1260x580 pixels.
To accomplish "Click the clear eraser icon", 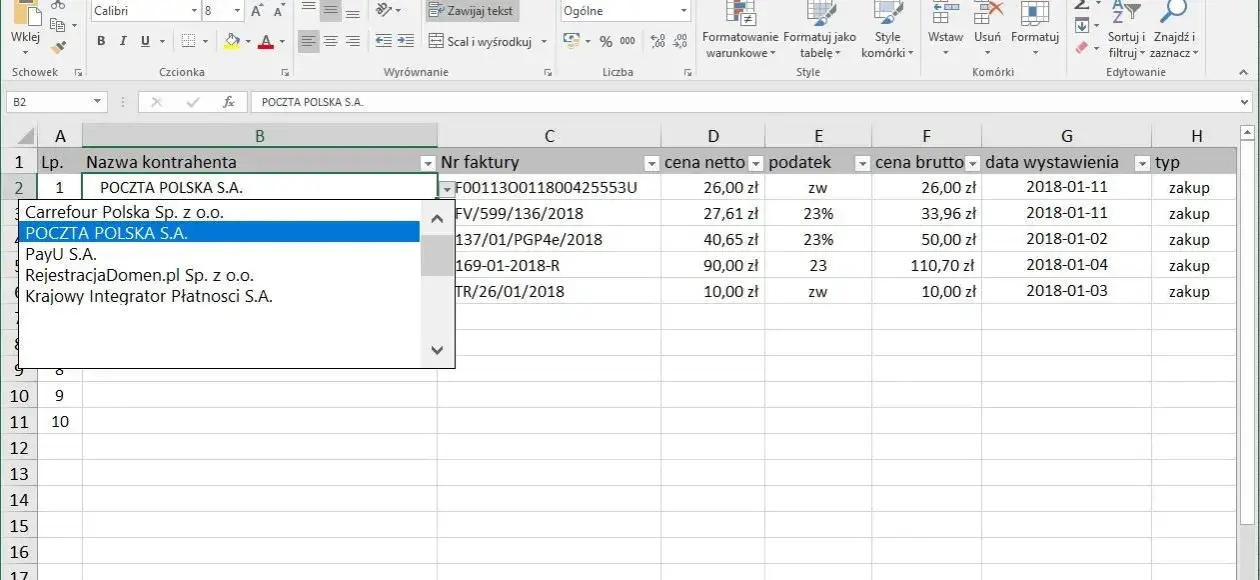I will pyautogui.click(x=1082, y=46).
